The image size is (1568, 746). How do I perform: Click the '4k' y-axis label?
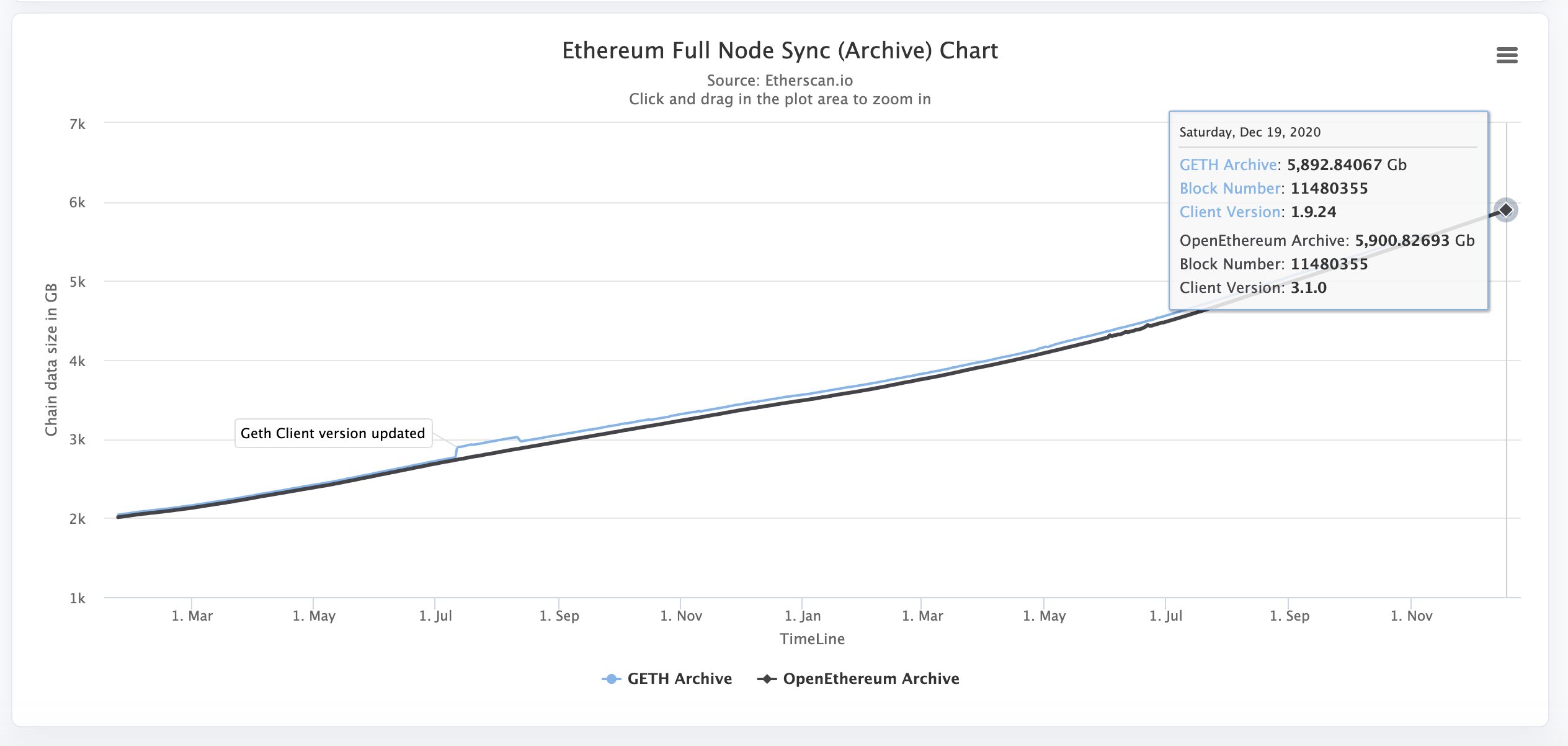tap(78, 361)
